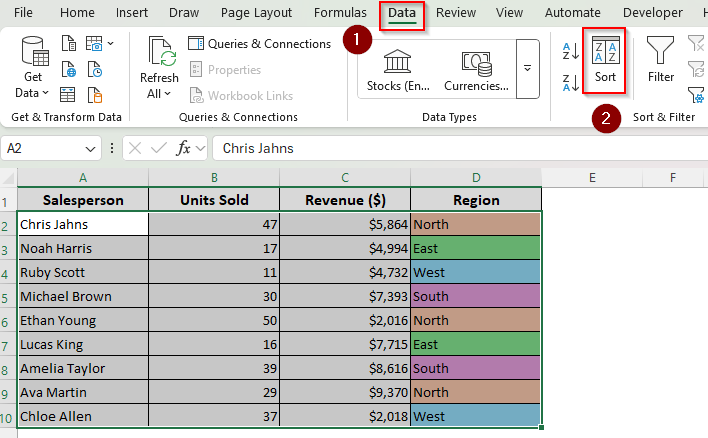Click the Cancel entry X icon
Image resolution: width=708 pixels, height=438 pixels.
pos(135,148)
